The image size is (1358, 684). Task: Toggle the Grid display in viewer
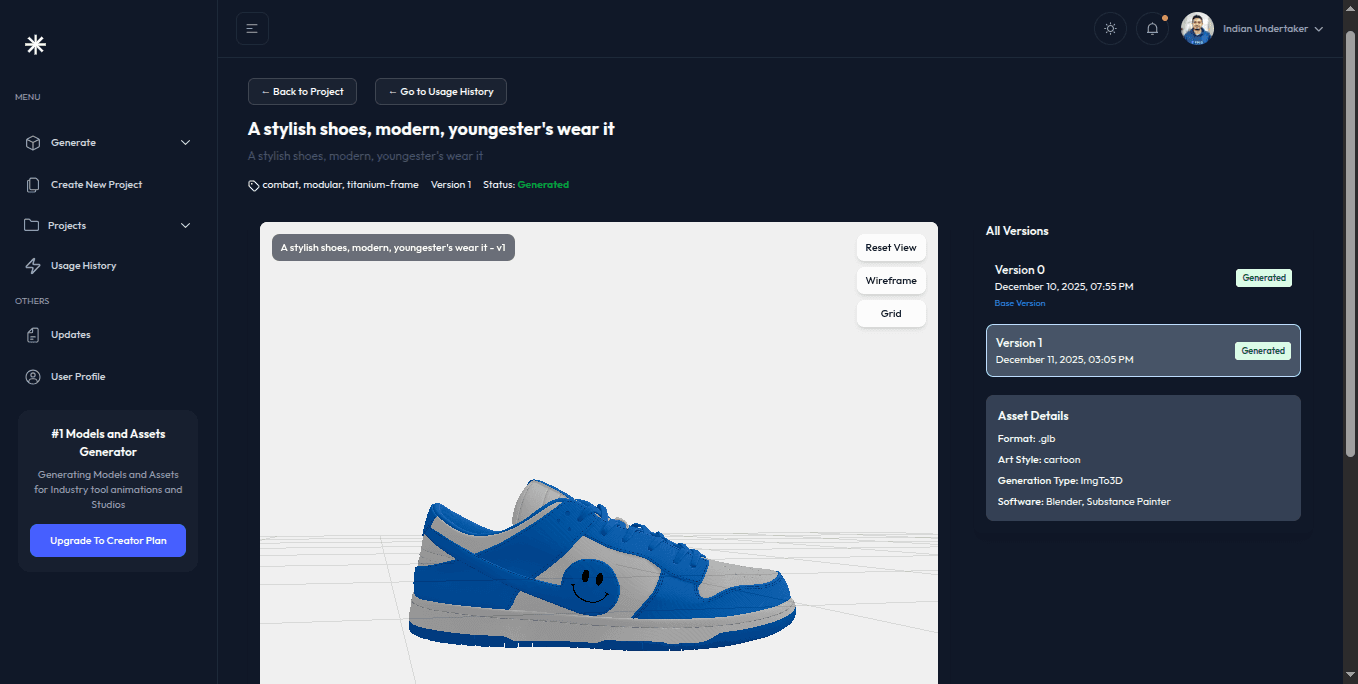pos(891,314)
